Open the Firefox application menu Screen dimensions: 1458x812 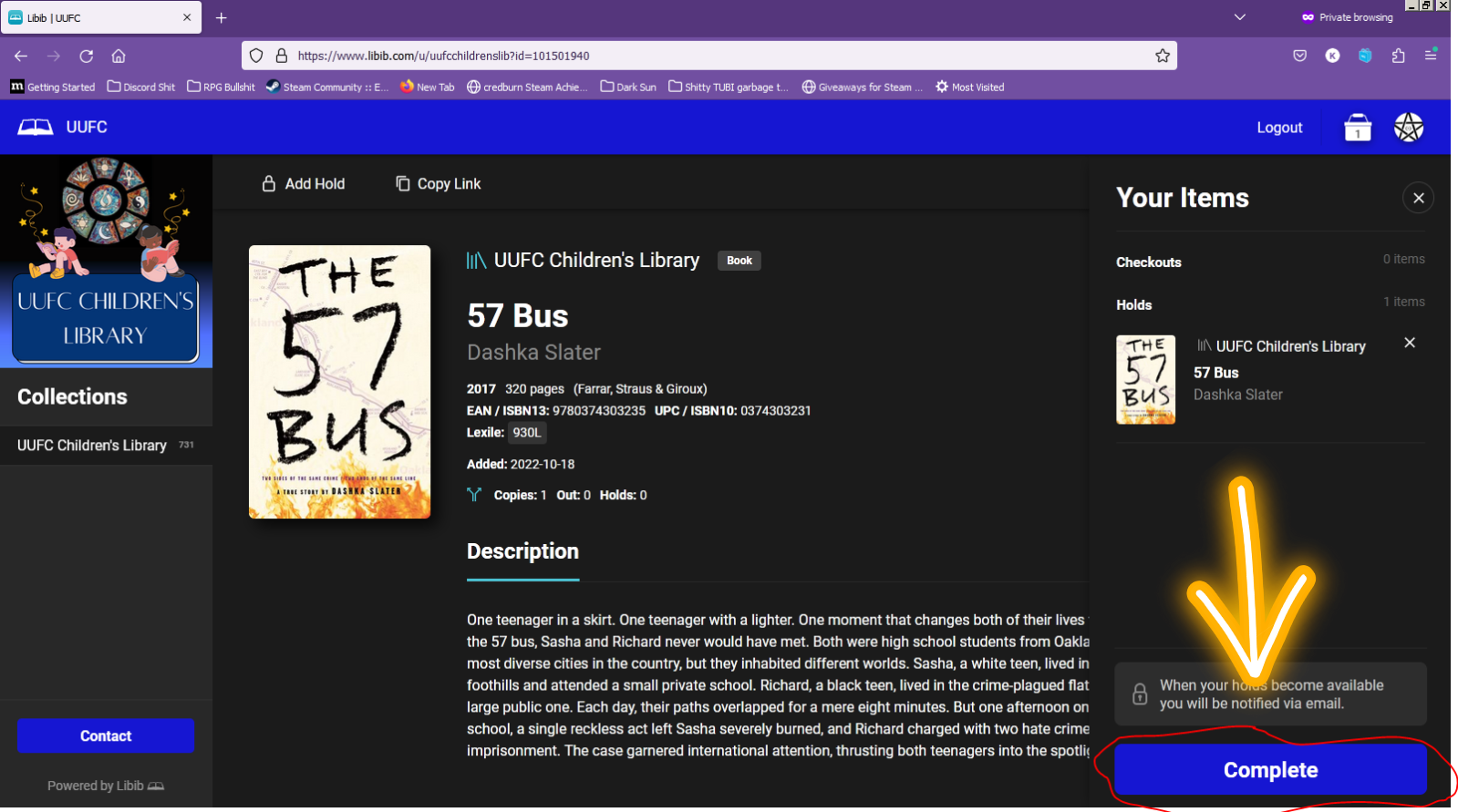coord(1431,56)
